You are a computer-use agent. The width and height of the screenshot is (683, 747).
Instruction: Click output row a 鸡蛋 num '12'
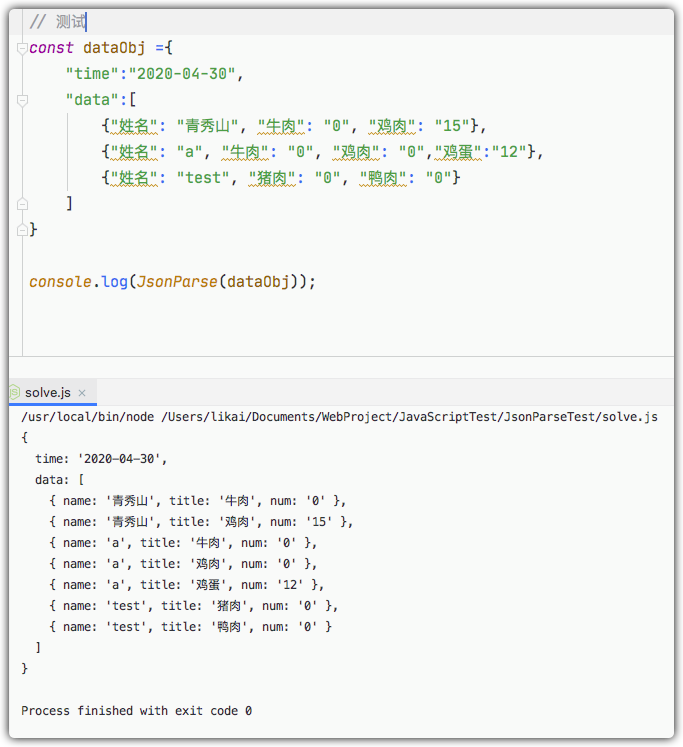(187, 585)
